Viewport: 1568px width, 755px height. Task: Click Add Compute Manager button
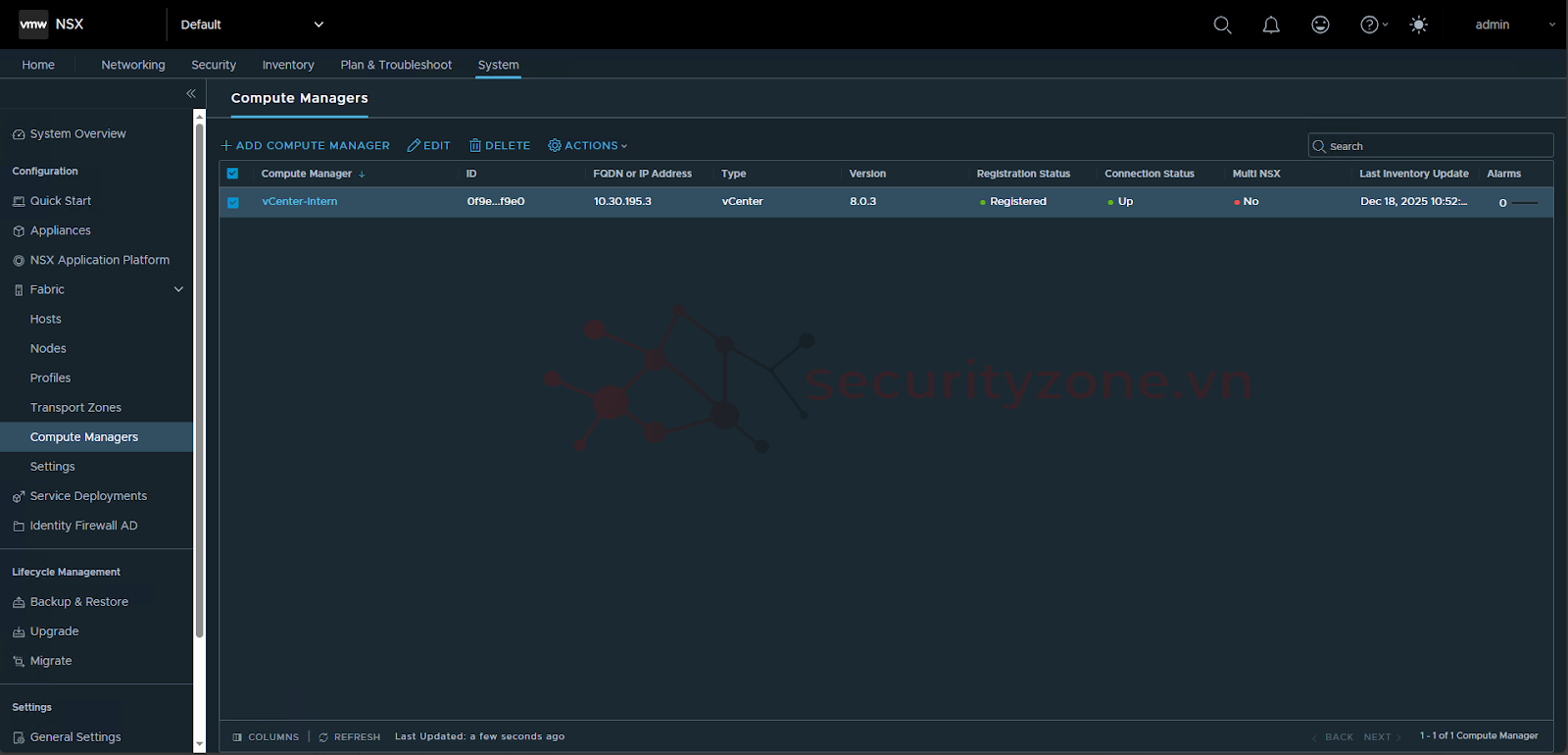click(306, 145)
